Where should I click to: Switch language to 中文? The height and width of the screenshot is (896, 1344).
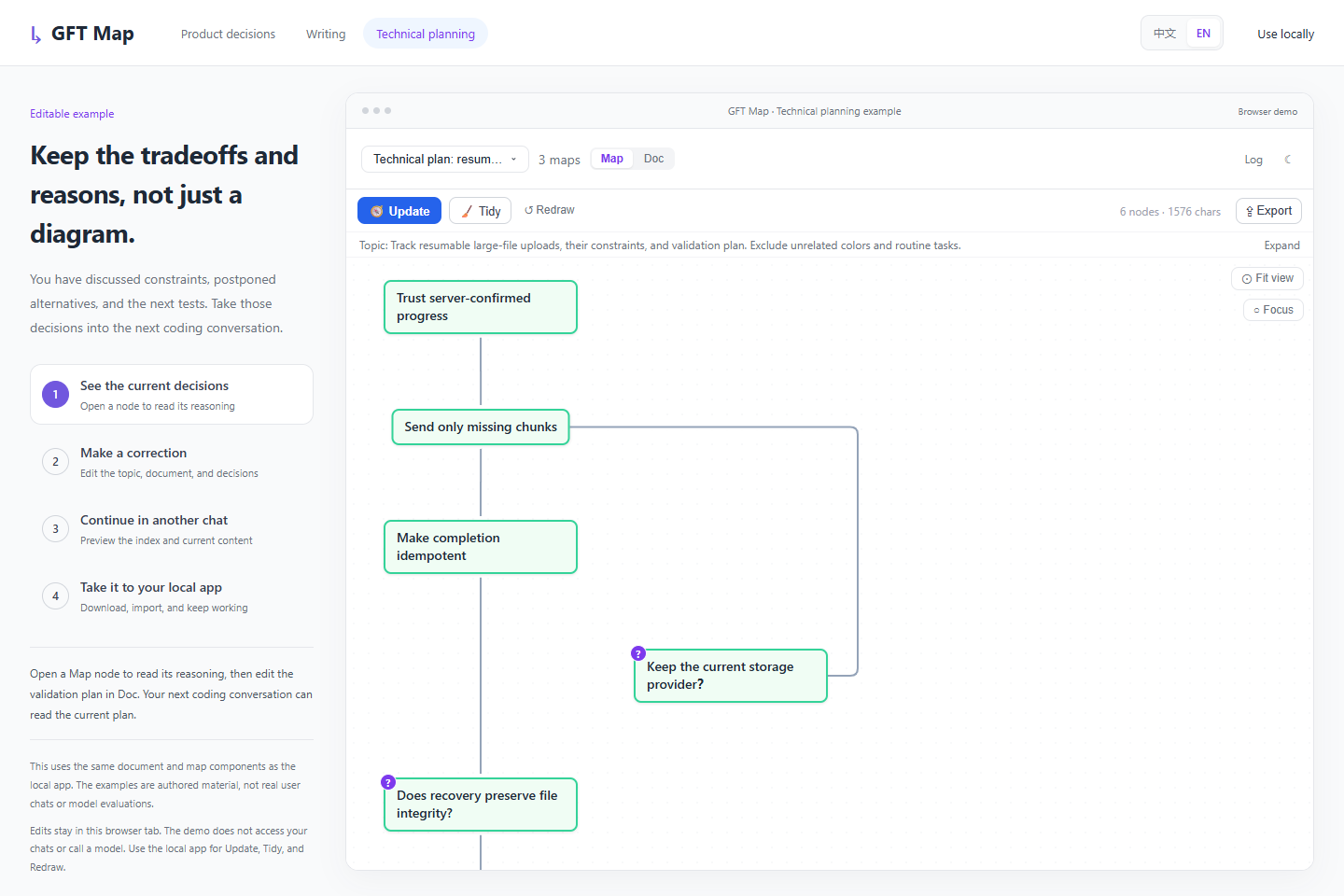click(1165, 34)
